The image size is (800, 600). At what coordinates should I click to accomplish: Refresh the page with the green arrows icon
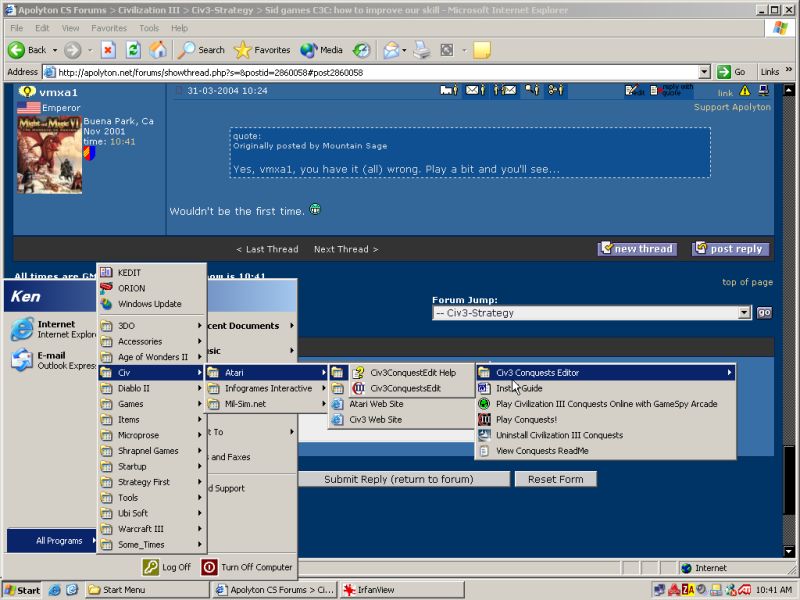point(133,50)
